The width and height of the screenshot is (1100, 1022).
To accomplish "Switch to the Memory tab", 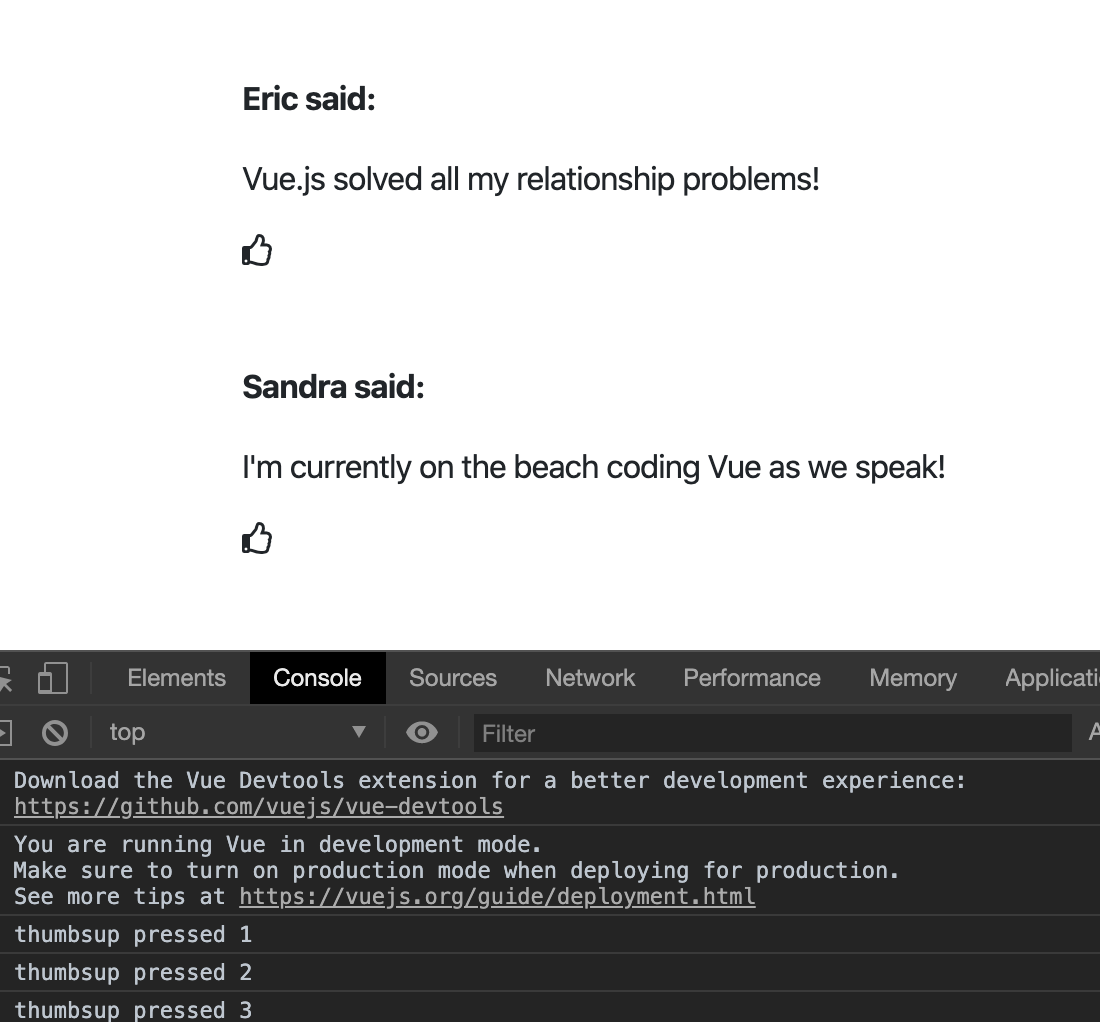I will click(x=913, y=678).
